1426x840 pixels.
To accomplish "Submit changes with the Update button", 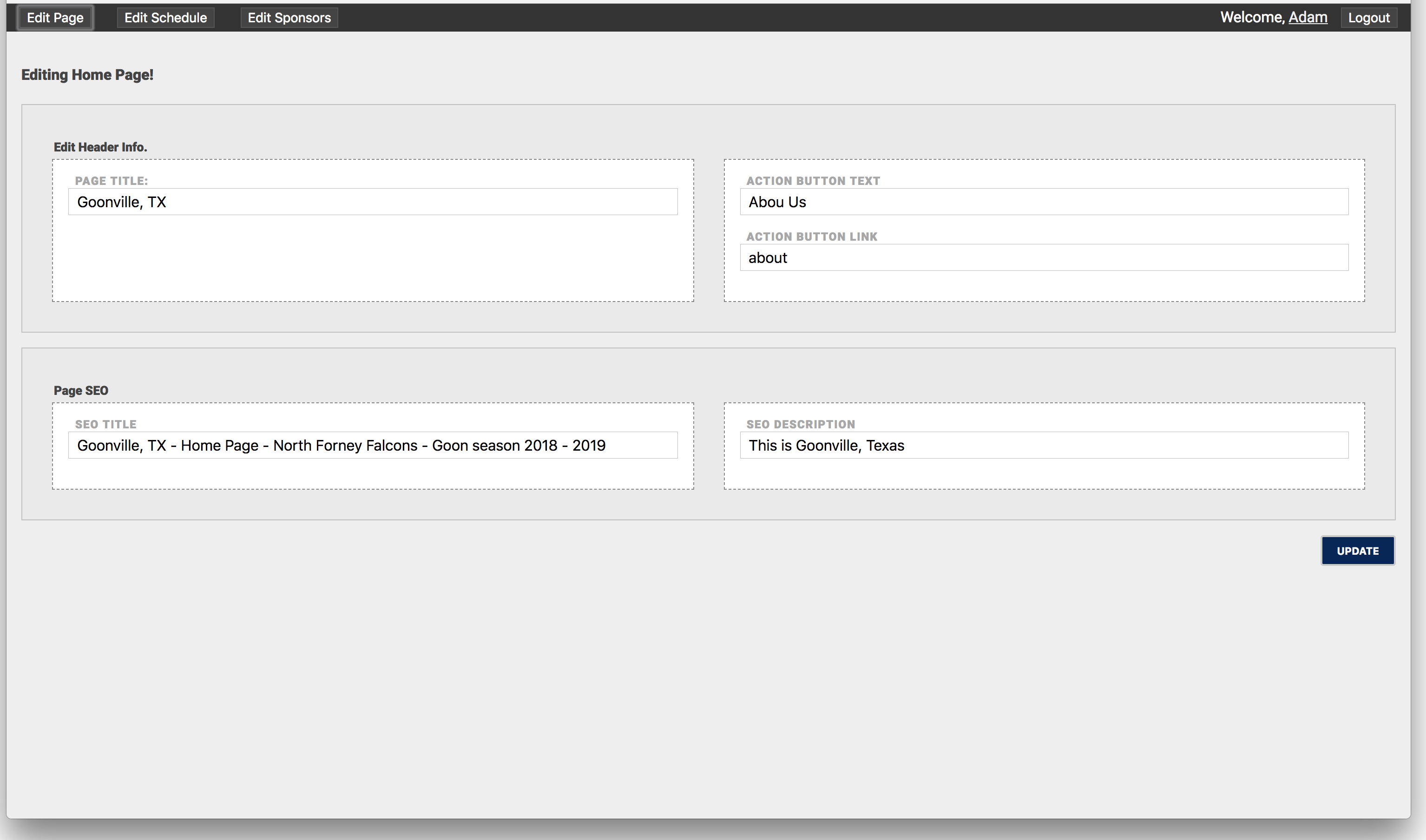I will tap(1358, 551).
